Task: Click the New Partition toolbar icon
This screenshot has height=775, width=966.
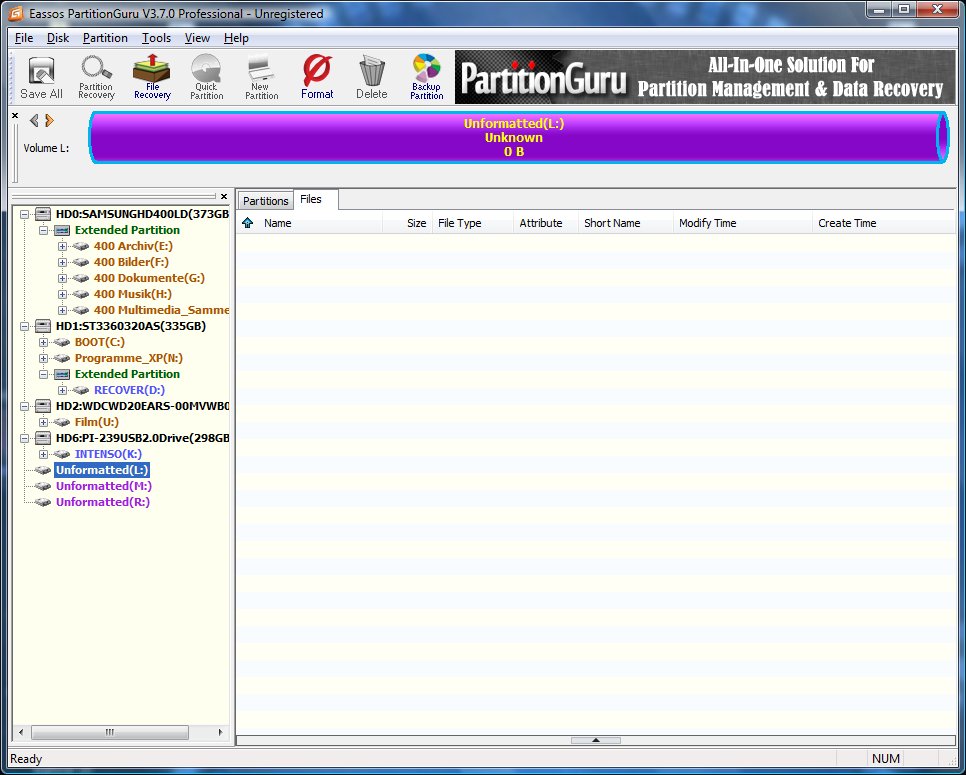Action: [x=261, y=78]
